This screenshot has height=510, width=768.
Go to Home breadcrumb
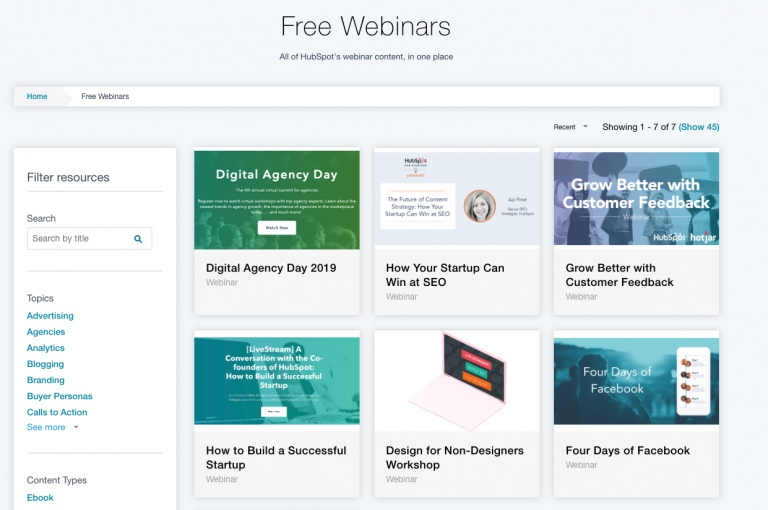pyautogui.click(x=37, y=97)
